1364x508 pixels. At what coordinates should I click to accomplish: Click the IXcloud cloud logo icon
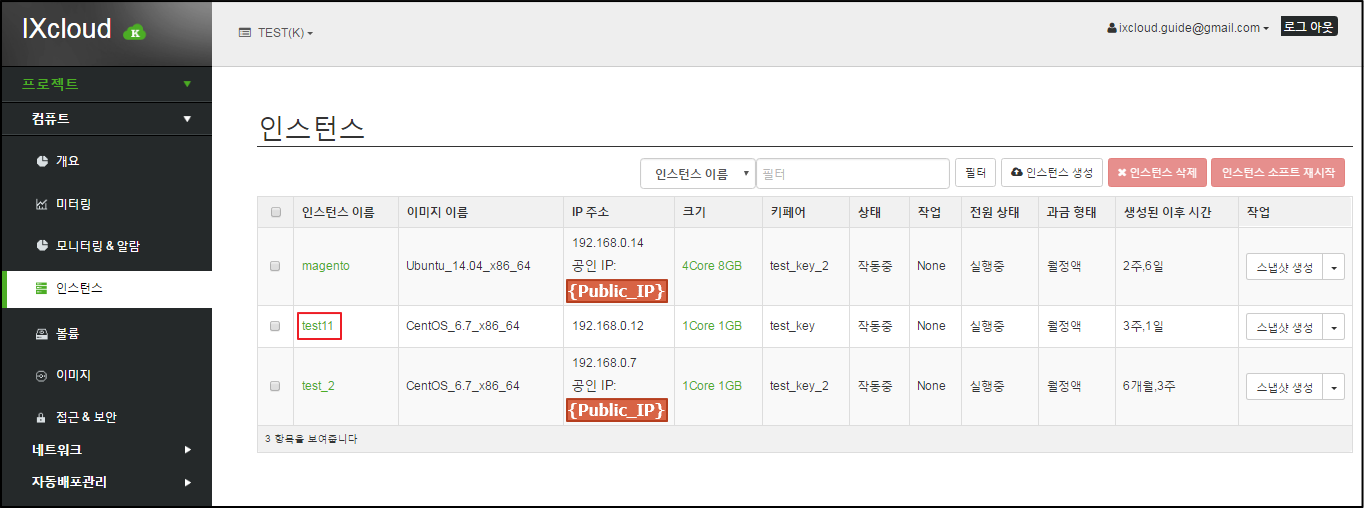click(x=134, y=32)
